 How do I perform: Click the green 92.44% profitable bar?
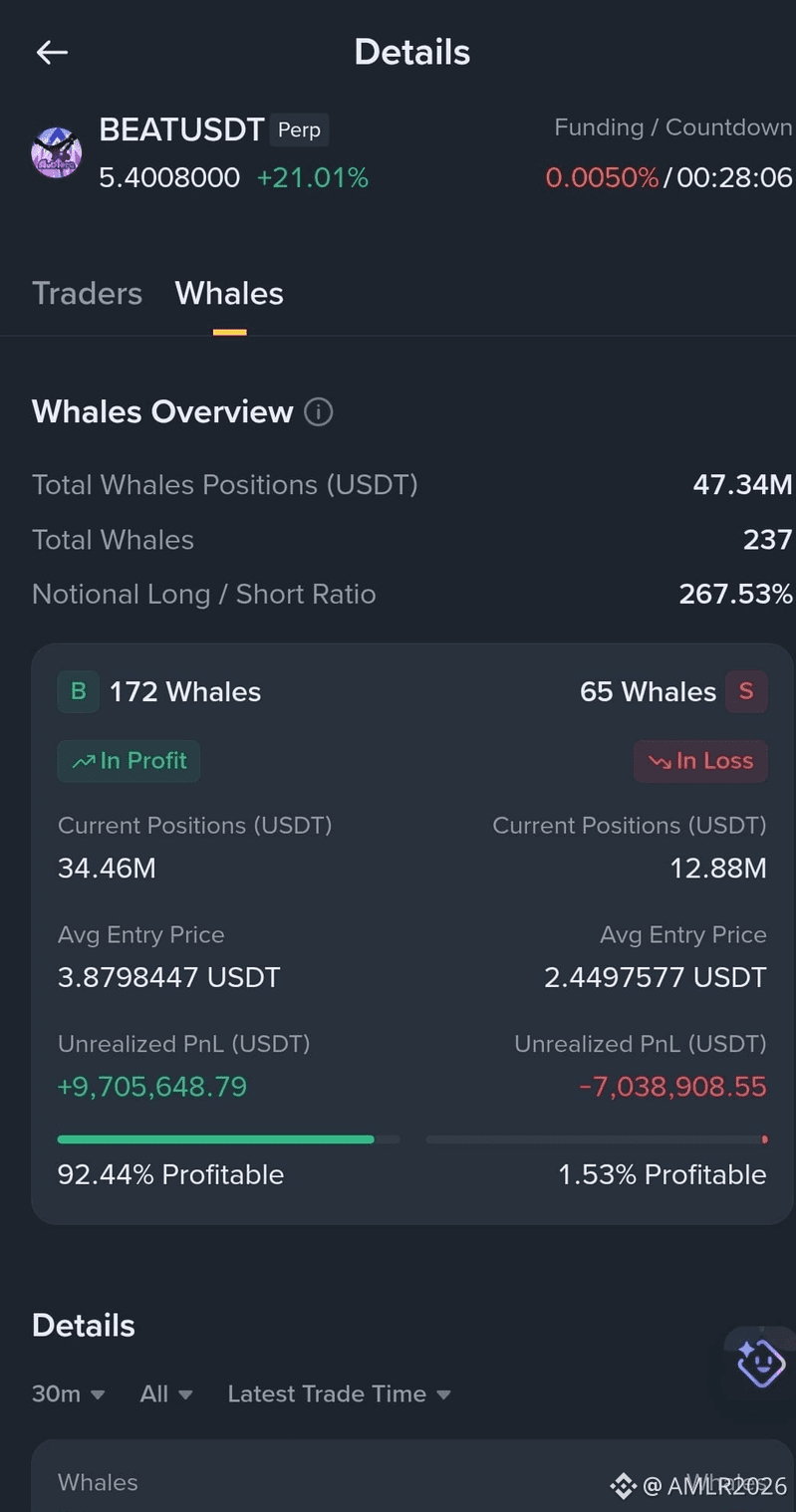pyautogui.click(x=228, y=1138)
